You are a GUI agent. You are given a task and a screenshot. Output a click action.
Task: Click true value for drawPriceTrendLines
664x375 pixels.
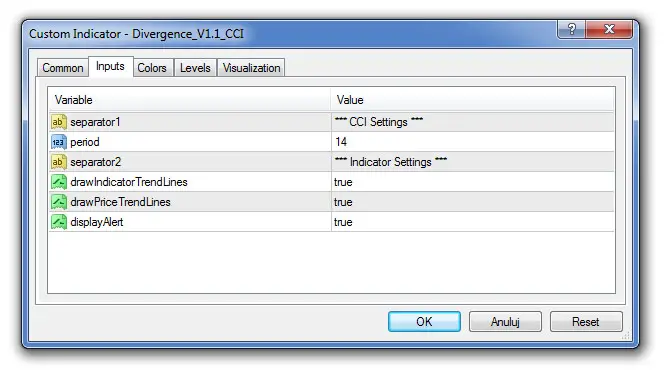coord(343,202)
